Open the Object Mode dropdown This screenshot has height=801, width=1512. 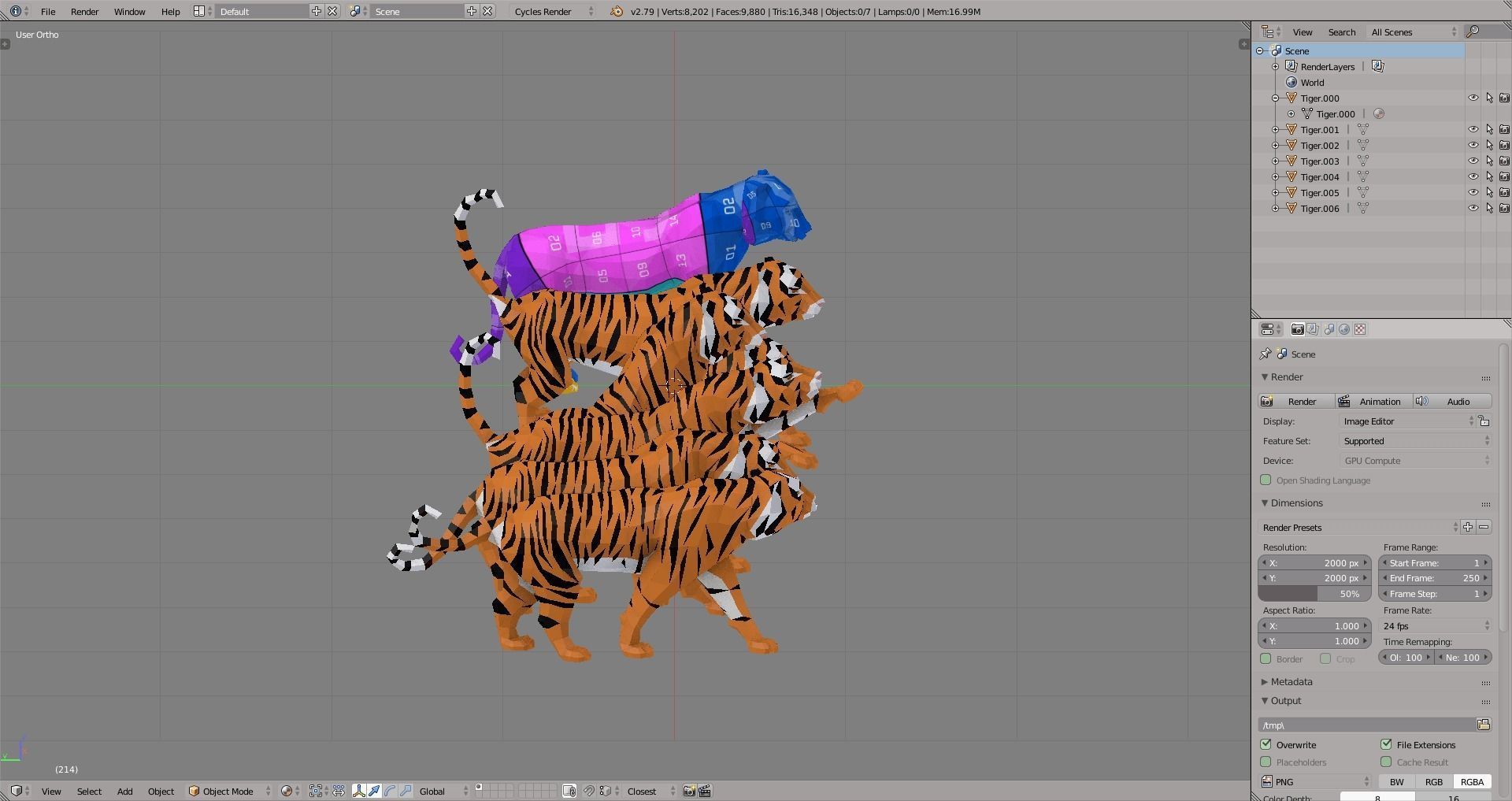pos(229,791)
